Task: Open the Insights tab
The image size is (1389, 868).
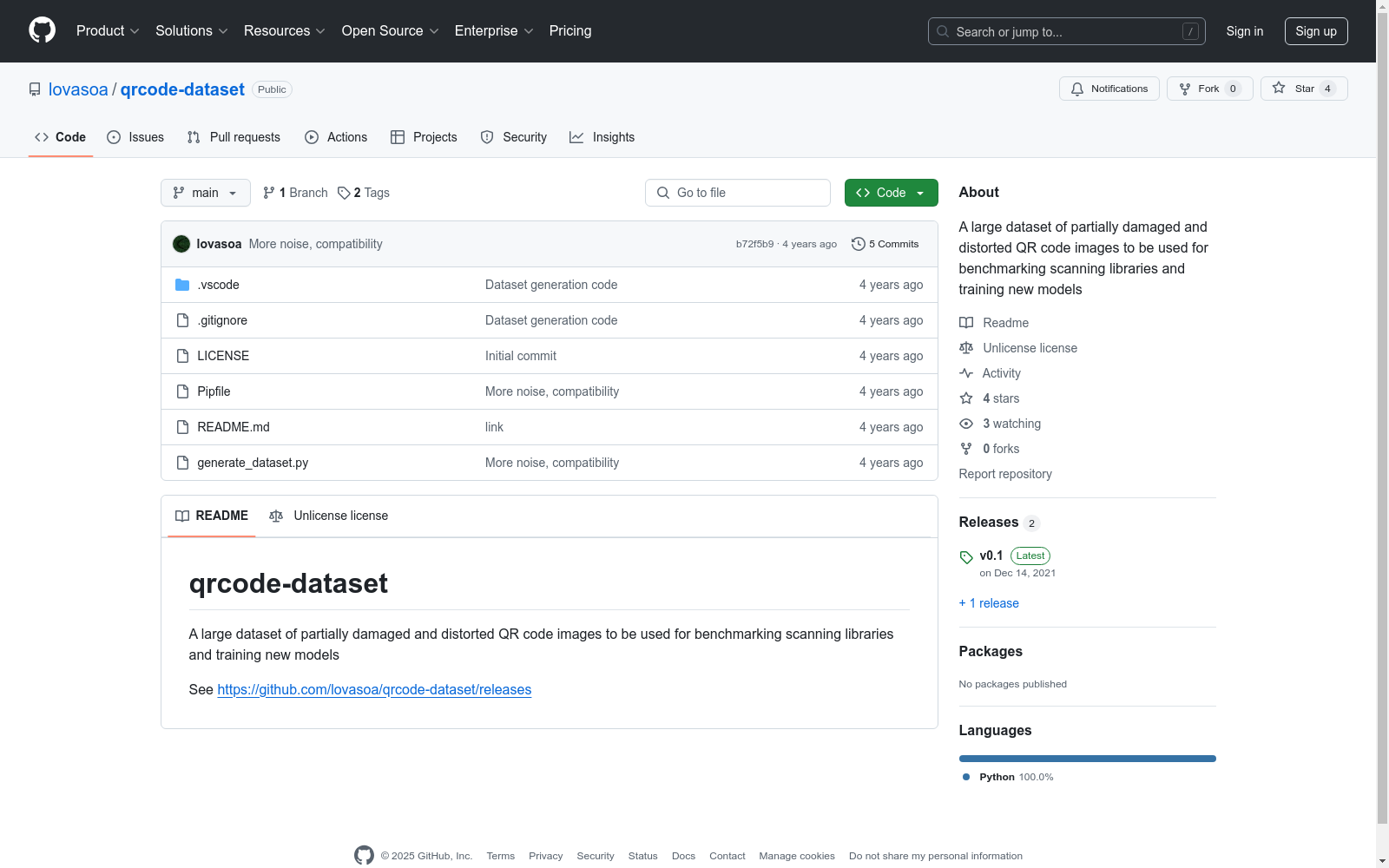Action: 602,137
